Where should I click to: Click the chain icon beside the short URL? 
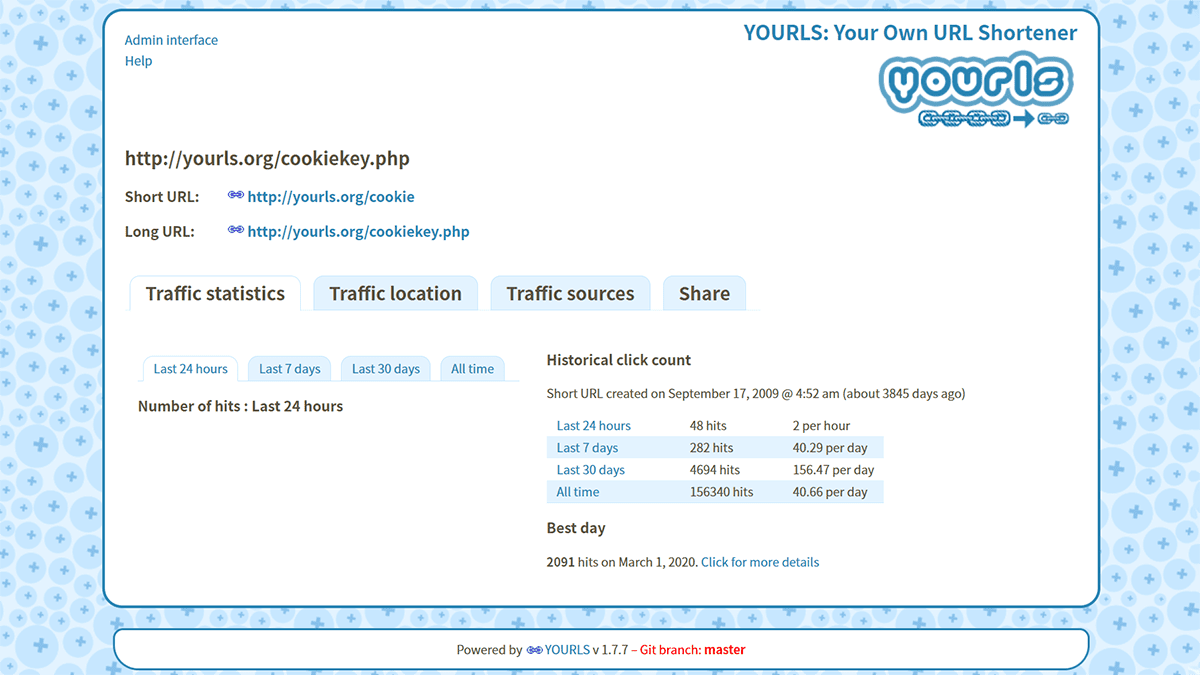tap(236, 196)
